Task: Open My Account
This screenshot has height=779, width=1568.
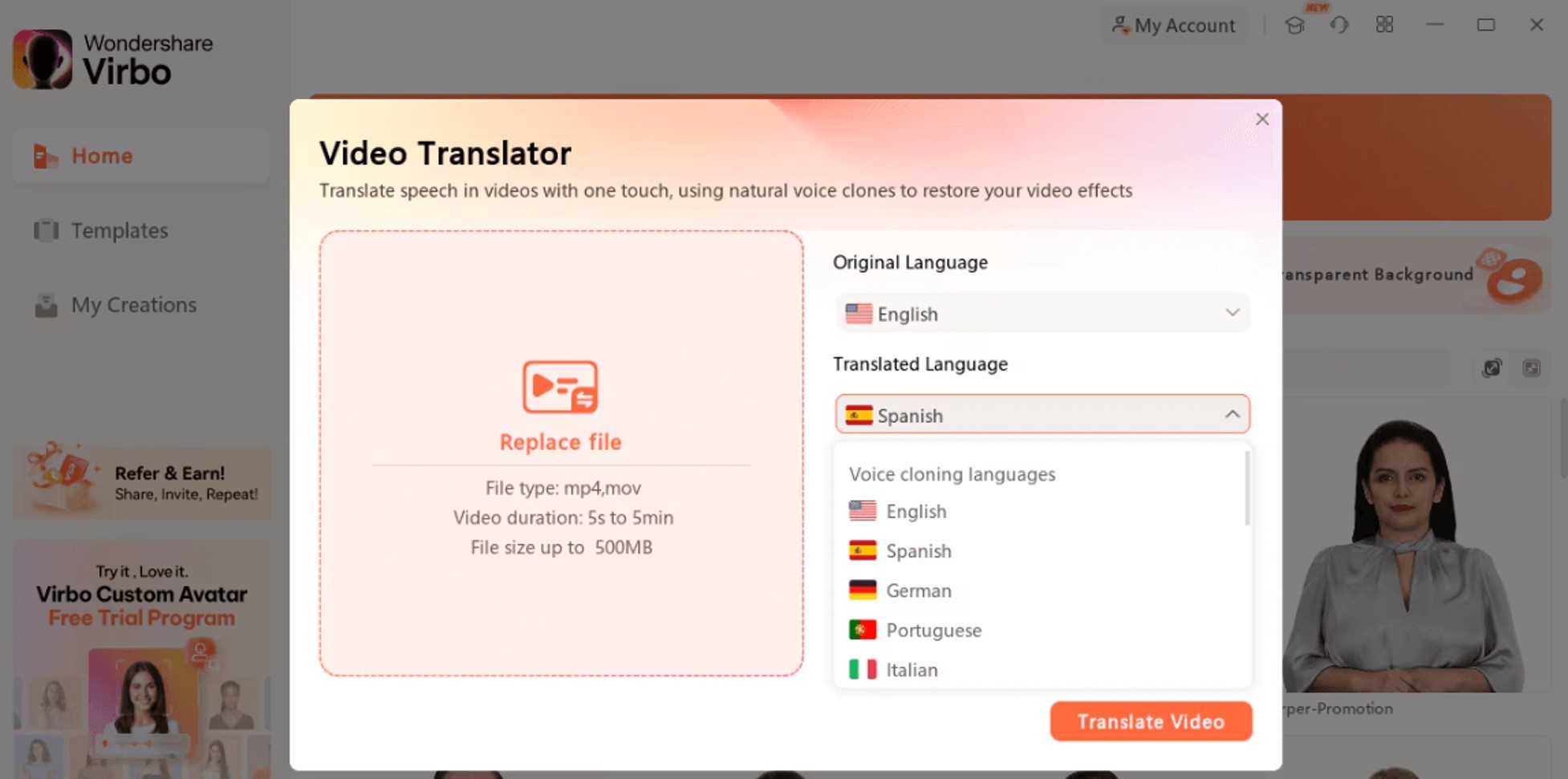Action: [x=1173, y=26]
